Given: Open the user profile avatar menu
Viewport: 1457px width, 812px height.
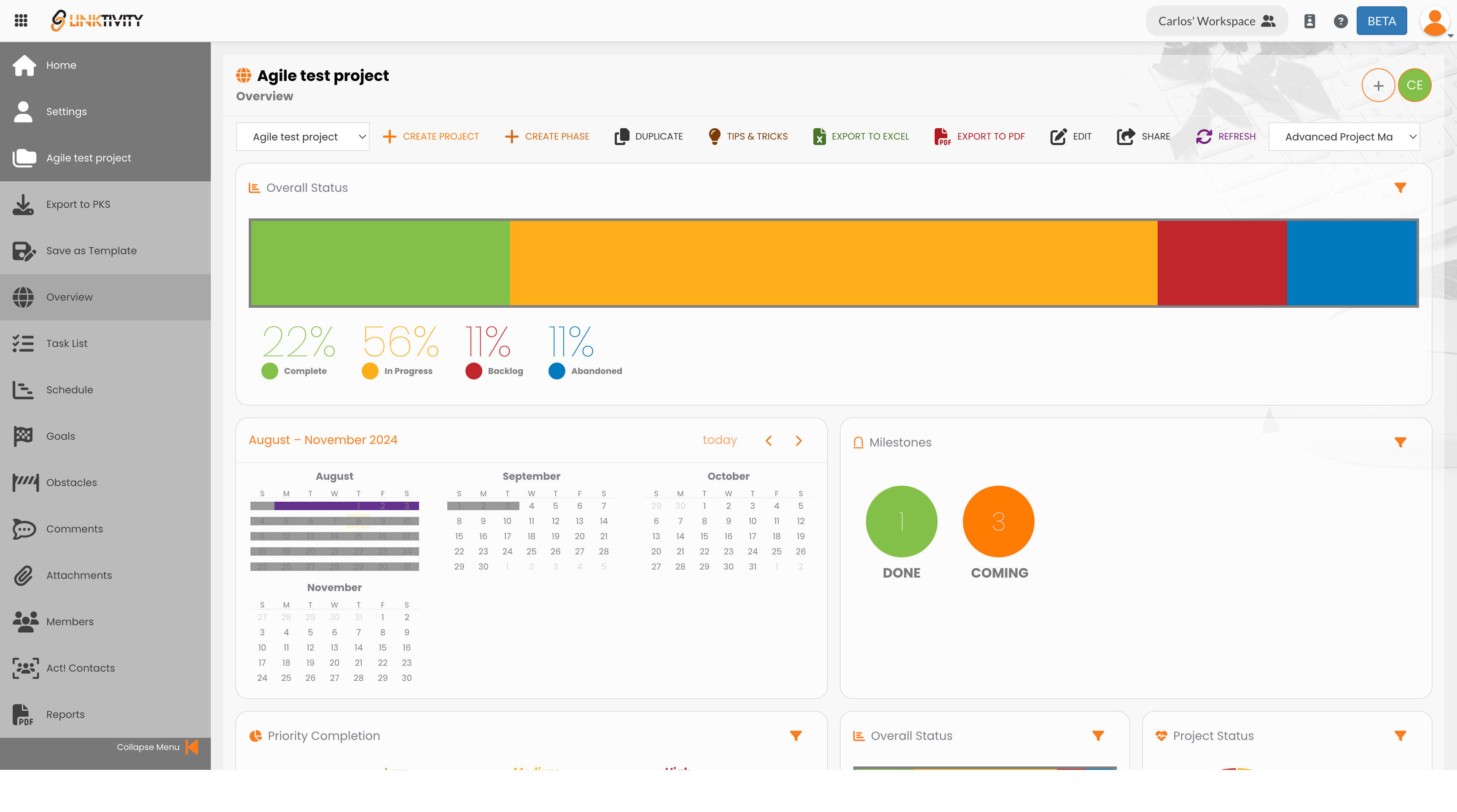Looking at the screenshot, I should 1434,22.
